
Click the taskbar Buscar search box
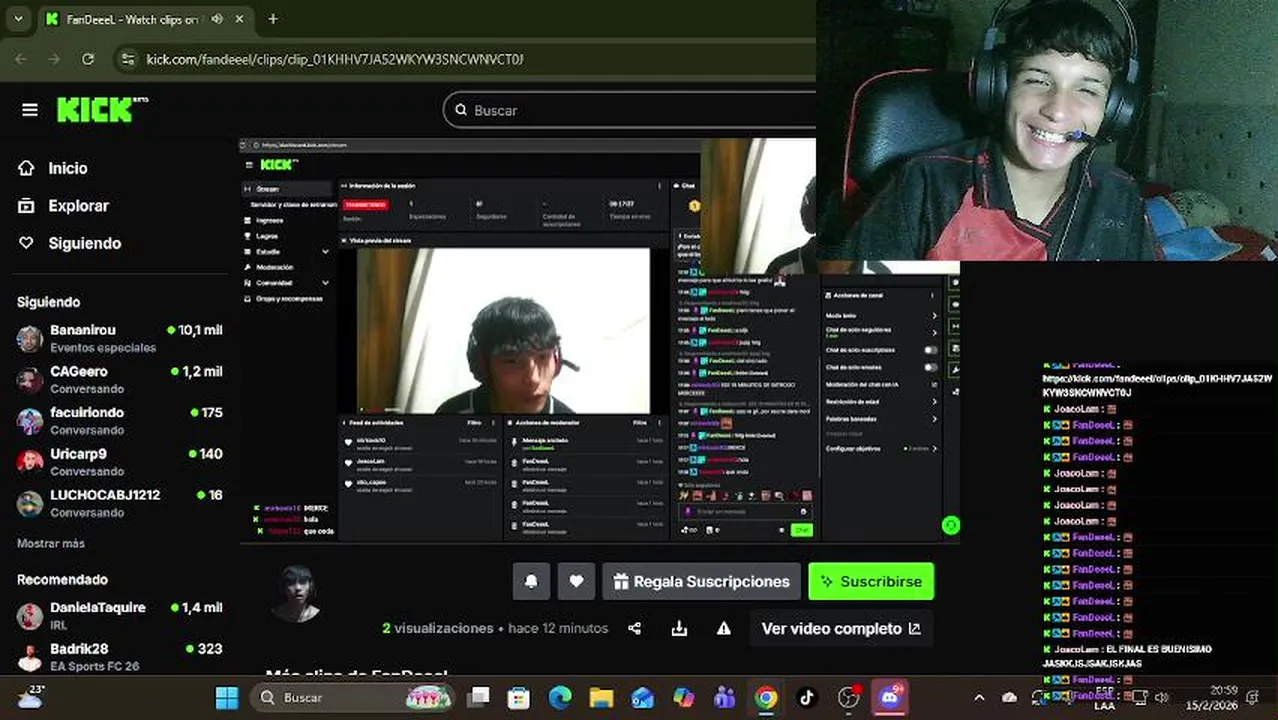[353, 697]
